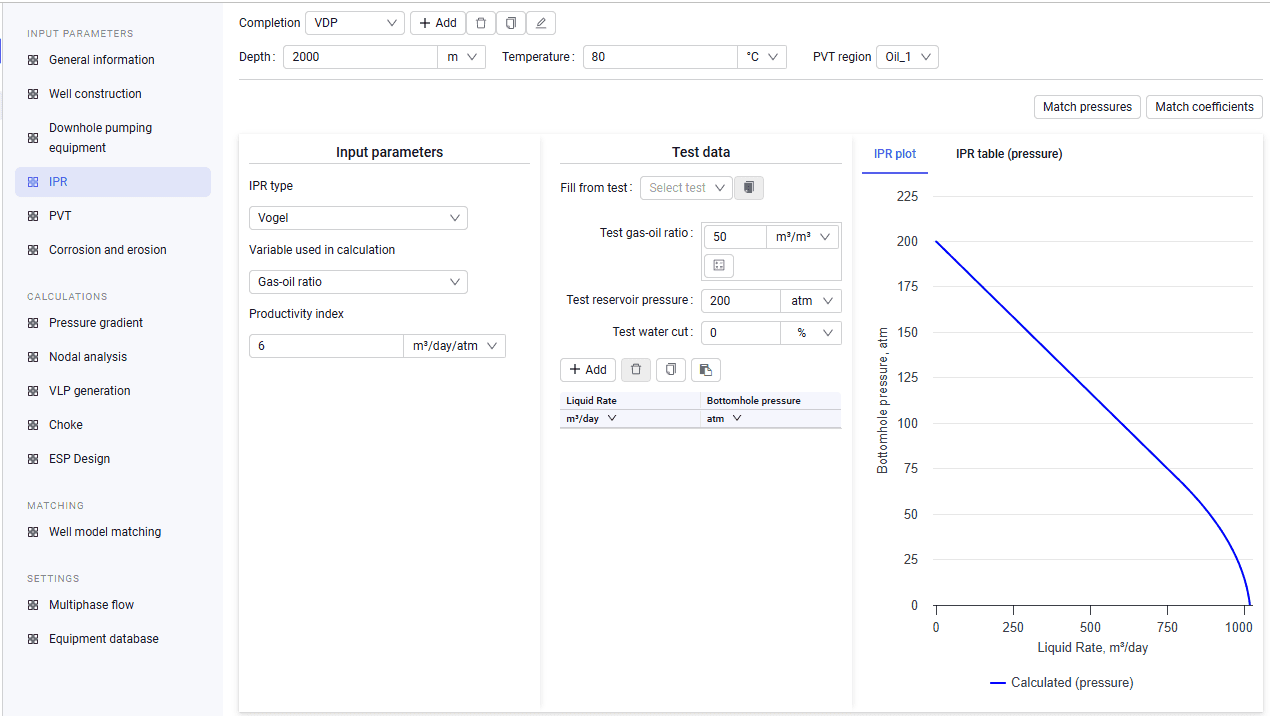The height and width of the screenshot is (716, 1270).
Task: Add a test data row
Action: click(588, 369)
